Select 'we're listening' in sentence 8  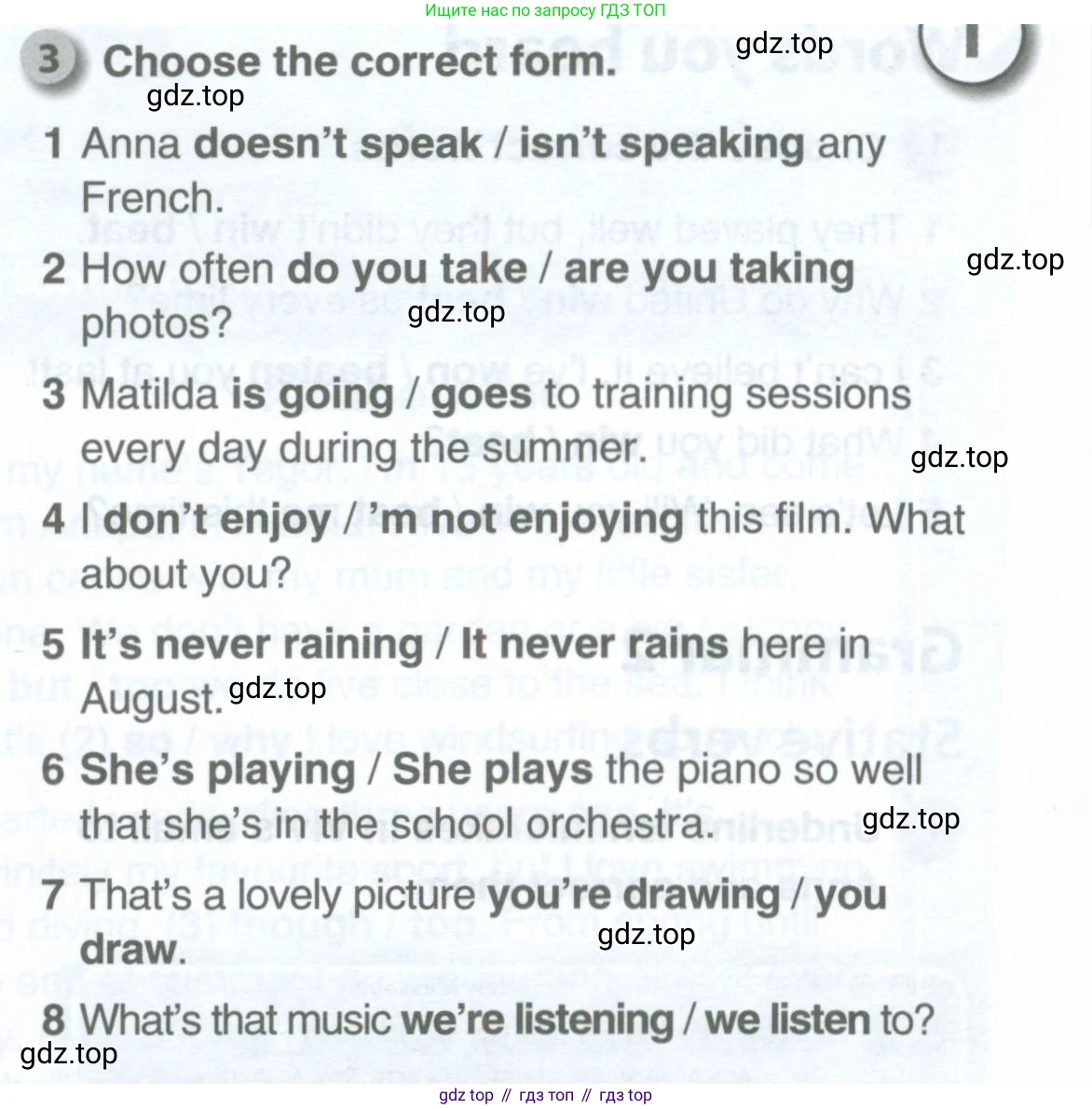[537, 1020]
